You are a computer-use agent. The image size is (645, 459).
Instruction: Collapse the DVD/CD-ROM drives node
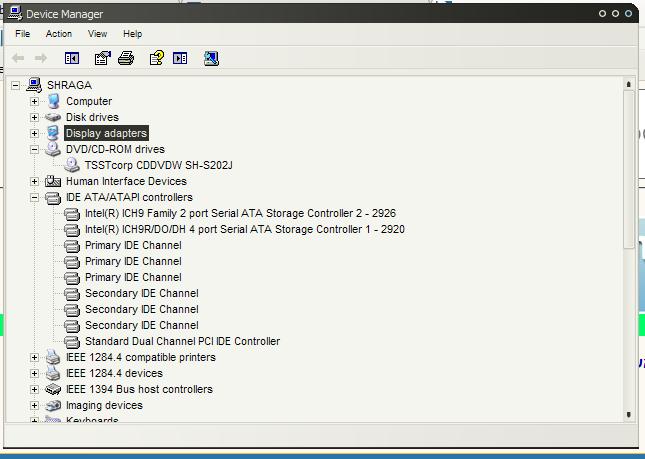pos(35,149)
